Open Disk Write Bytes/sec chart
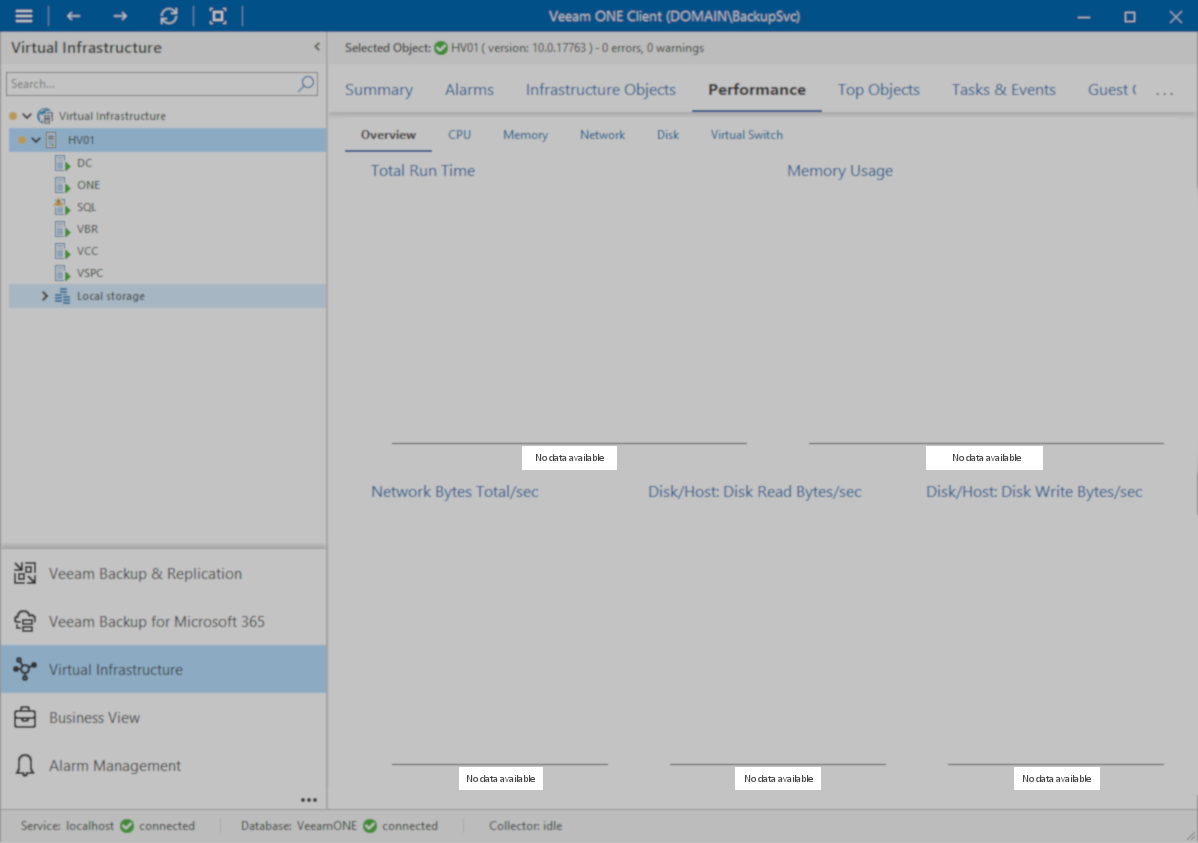This screenshot has width=1198, height=843. [x=1034, y=491]
